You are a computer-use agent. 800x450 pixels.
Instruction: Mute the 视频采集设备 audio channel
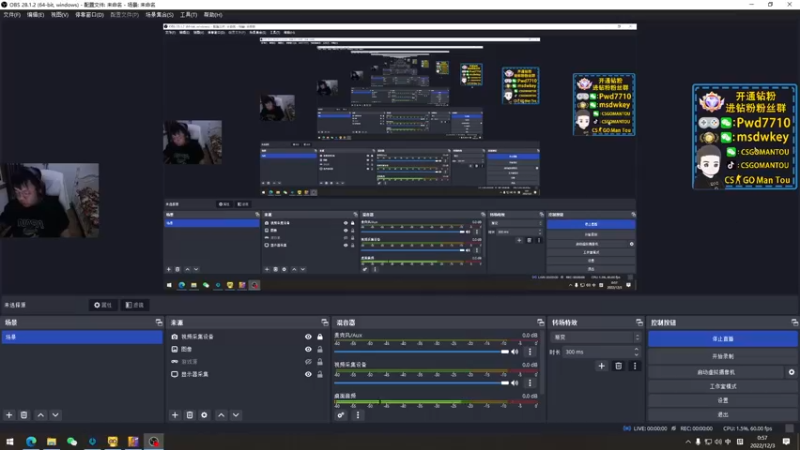[x=515, y=383]
